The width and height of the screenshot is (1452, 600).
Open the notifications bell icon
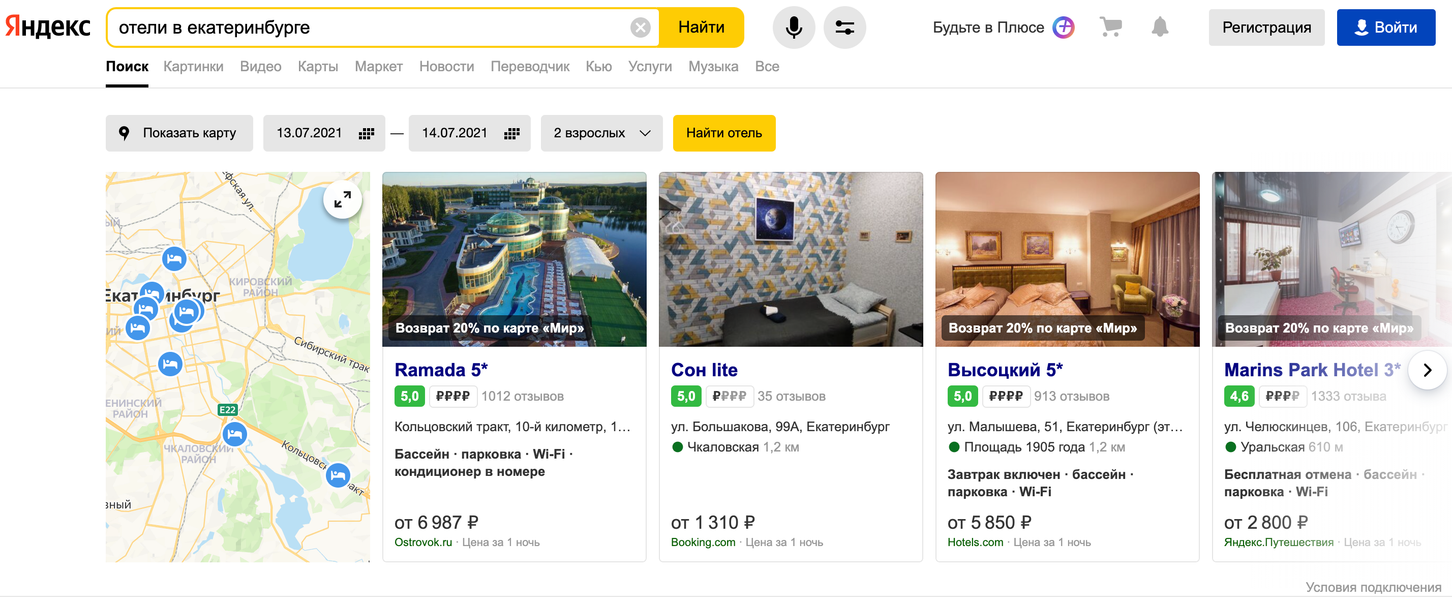(1160, 28)
